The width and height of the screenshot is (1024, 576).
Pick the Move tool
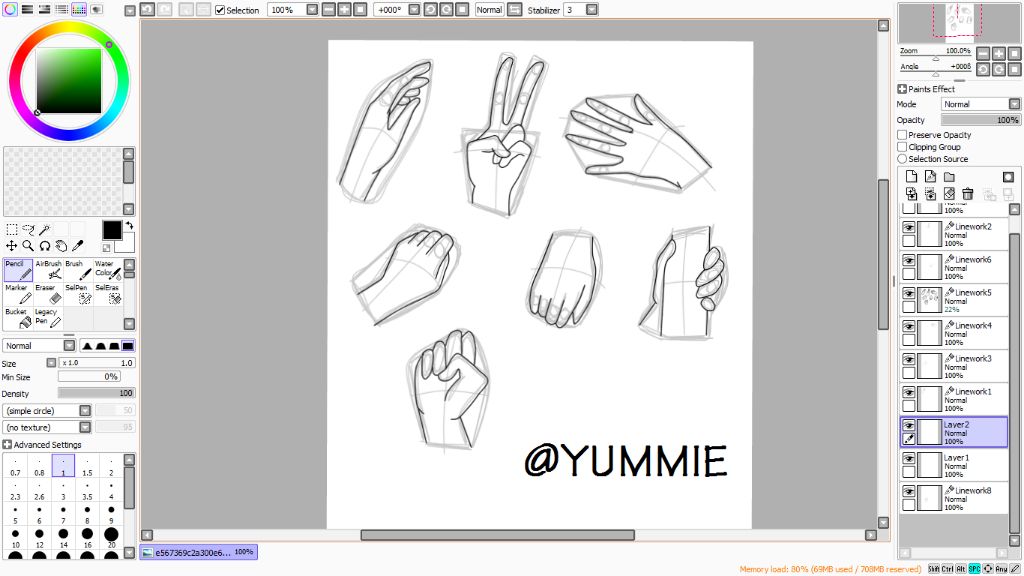click(12, 246)
